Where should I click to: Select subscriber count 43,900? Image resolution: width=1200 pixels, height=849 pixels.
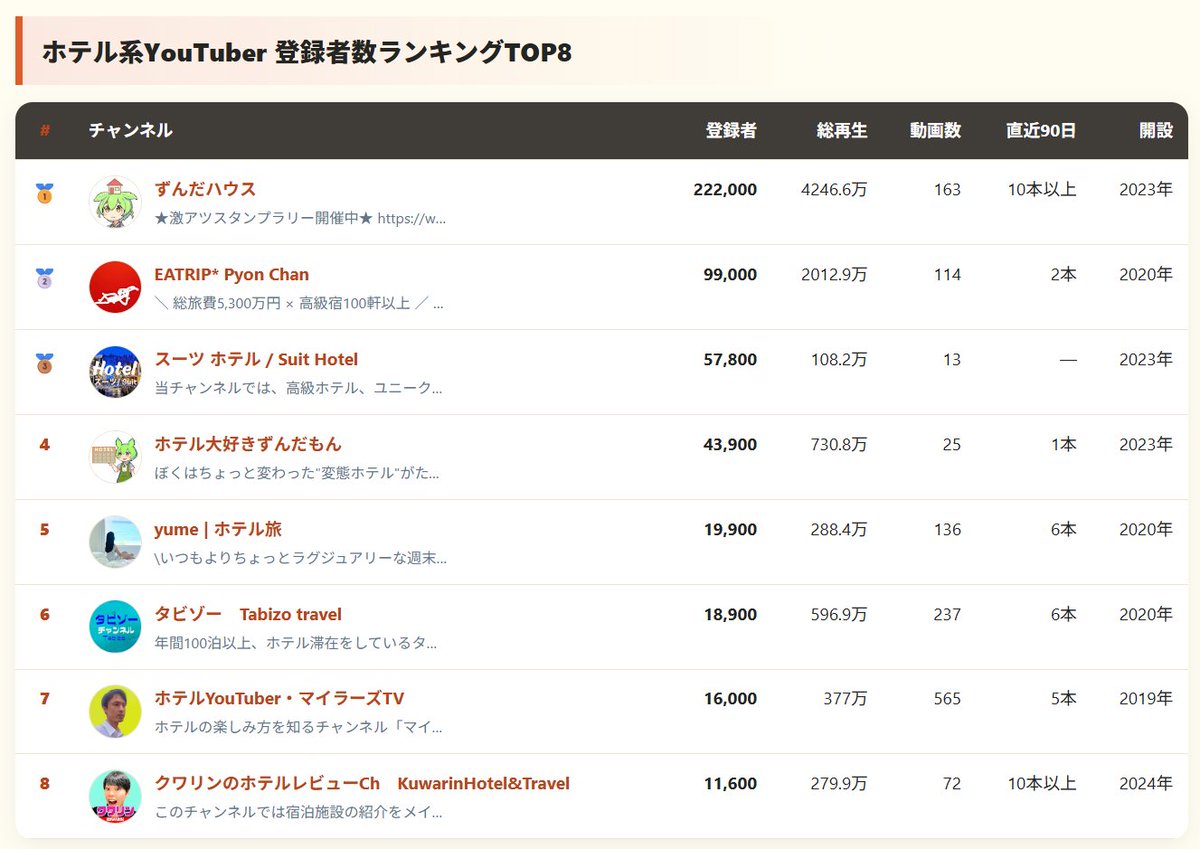point(730,444)
